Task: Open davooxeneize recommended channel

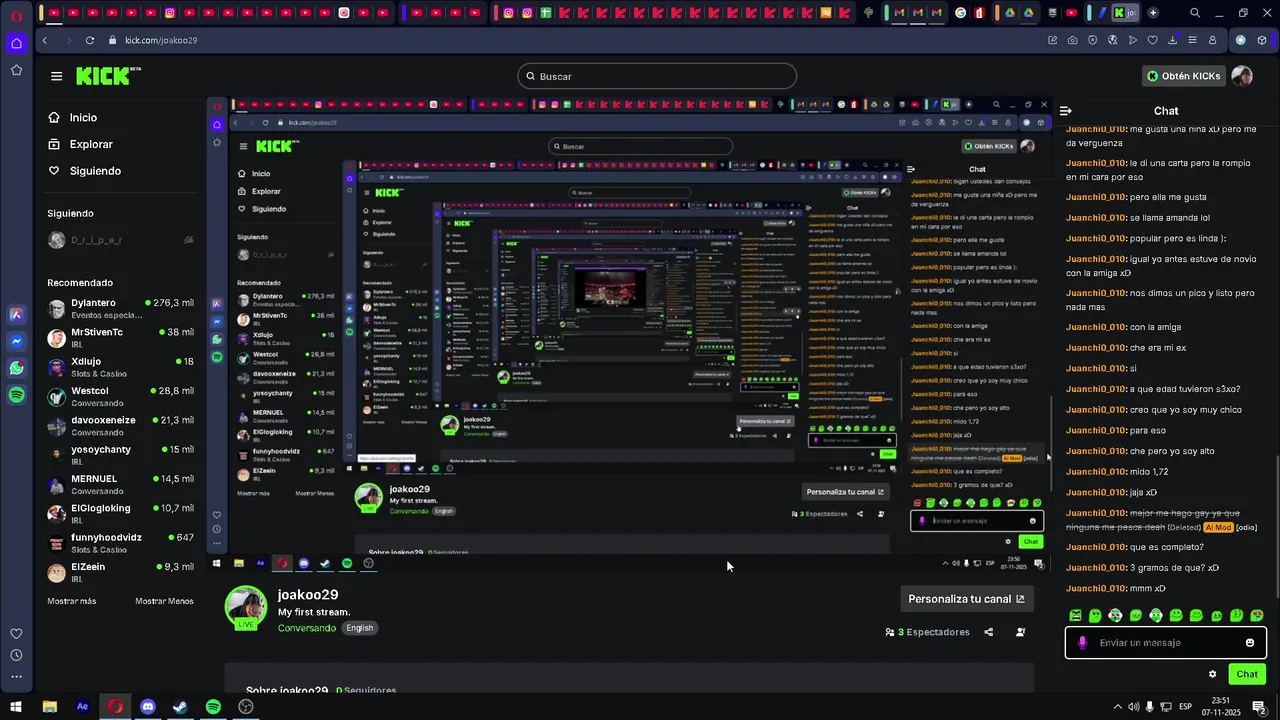Action: pos(120,426)
